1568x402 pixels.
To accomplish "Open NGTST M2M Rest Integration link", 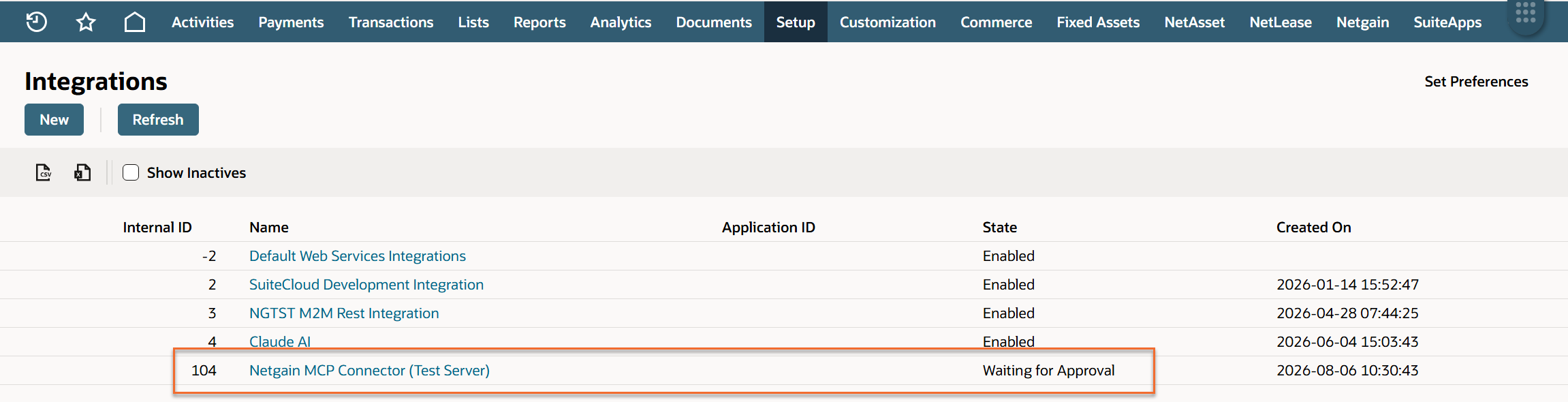I will (344, 313).
